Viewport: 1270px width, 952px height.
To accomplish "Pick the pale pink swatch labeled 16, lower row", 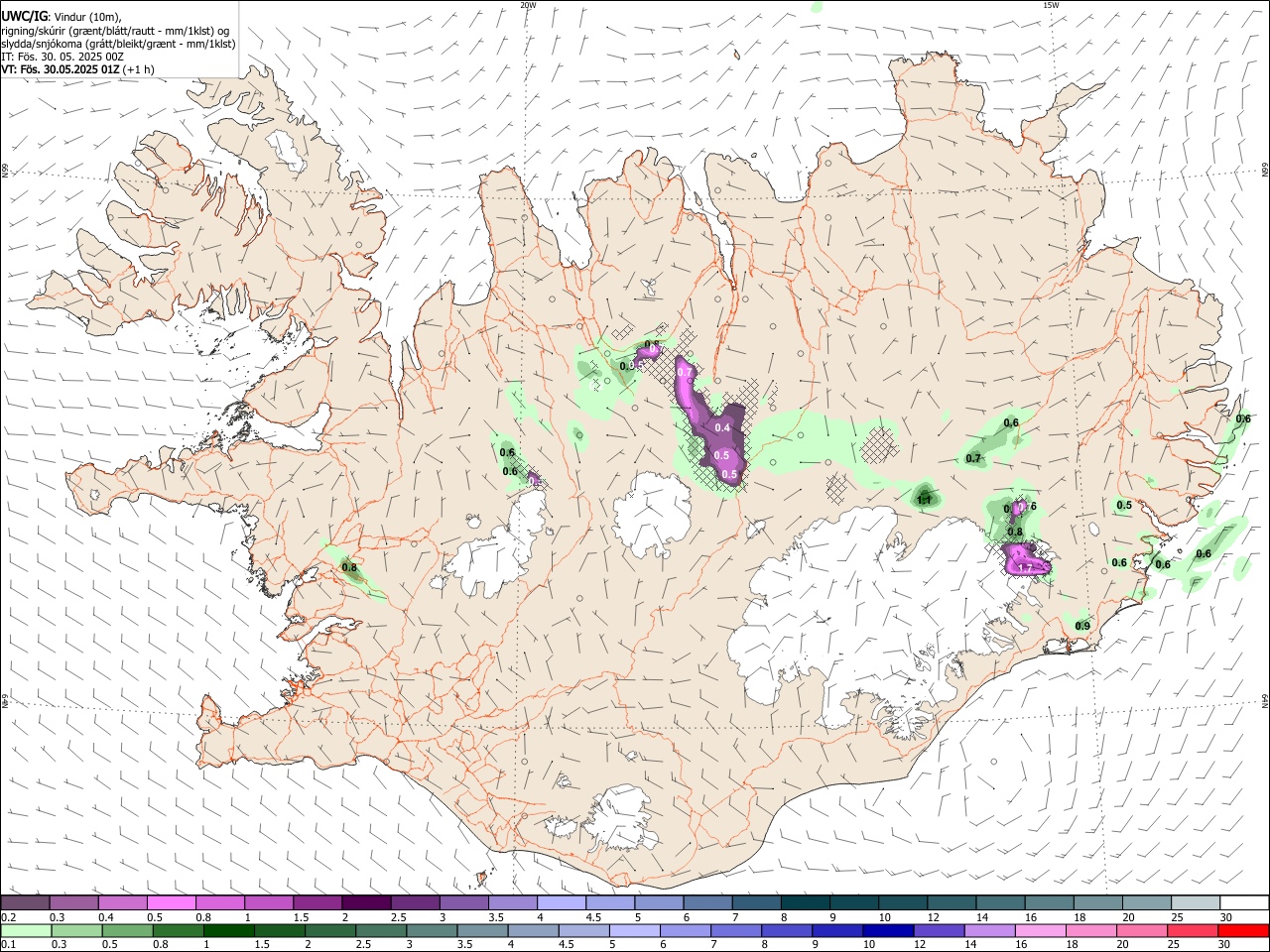I will coord(1039,930).
